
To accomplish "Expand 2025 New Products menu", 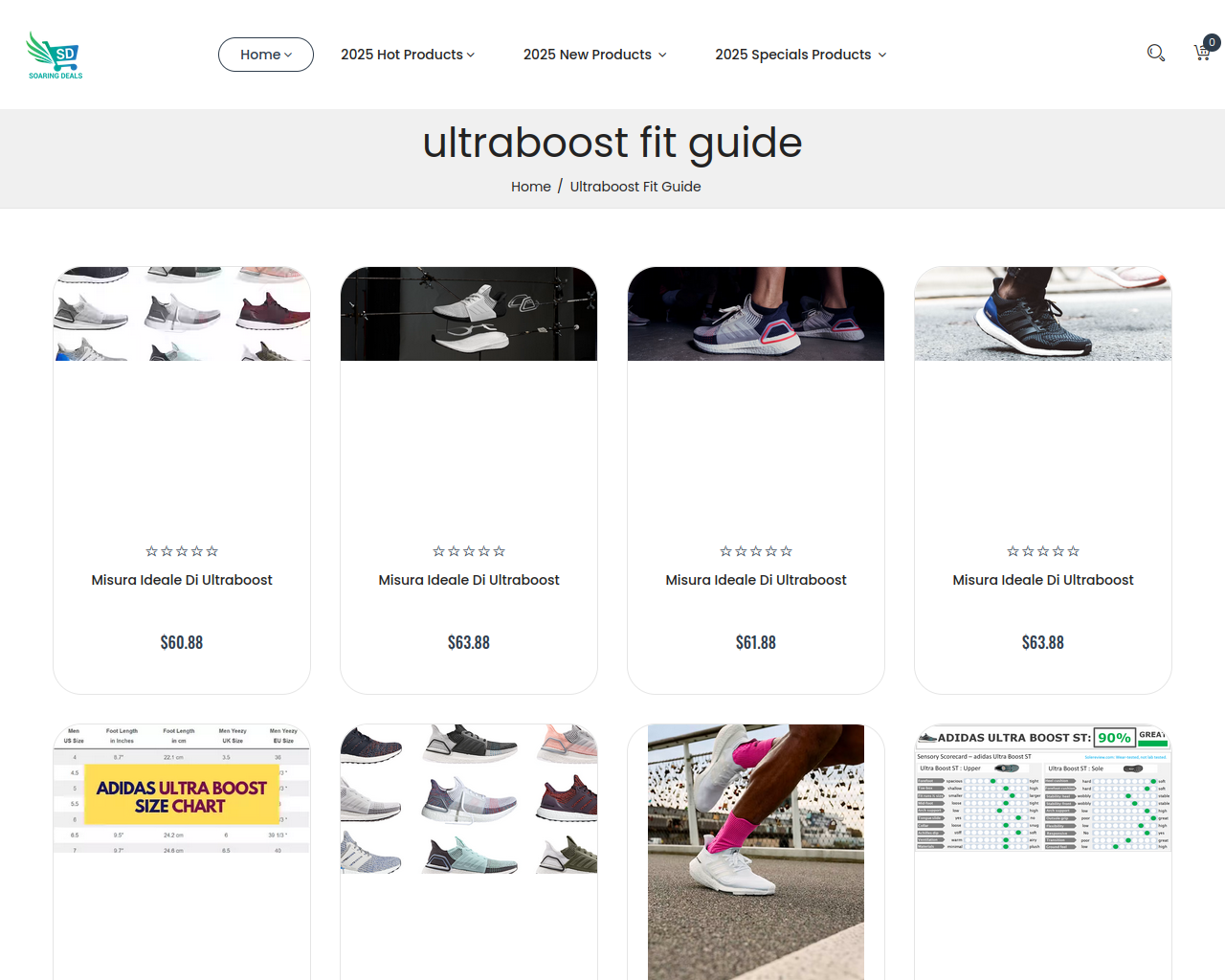I will [595, 55].
